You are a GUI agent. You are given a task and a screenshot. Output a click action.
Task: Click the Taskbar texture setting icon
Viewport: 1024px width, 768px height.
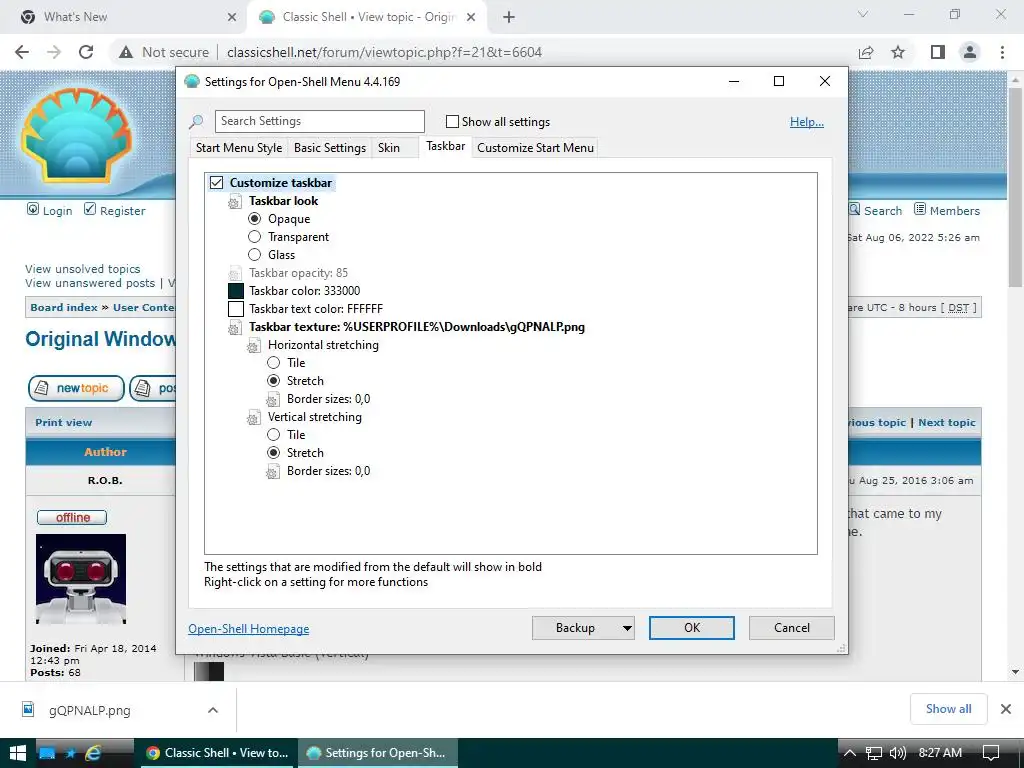(x=234, y=328)
